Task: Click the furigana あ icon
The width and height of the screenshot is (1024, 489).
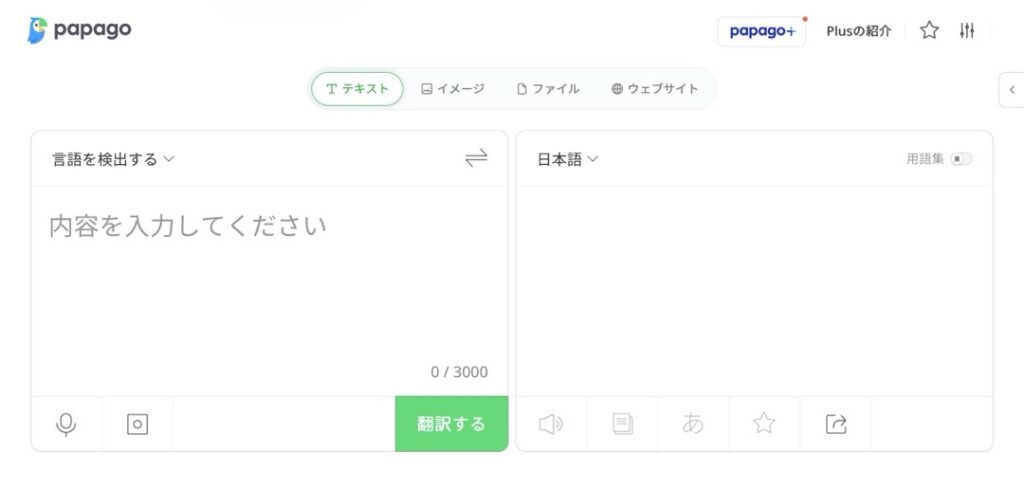Action: (693, 424)
